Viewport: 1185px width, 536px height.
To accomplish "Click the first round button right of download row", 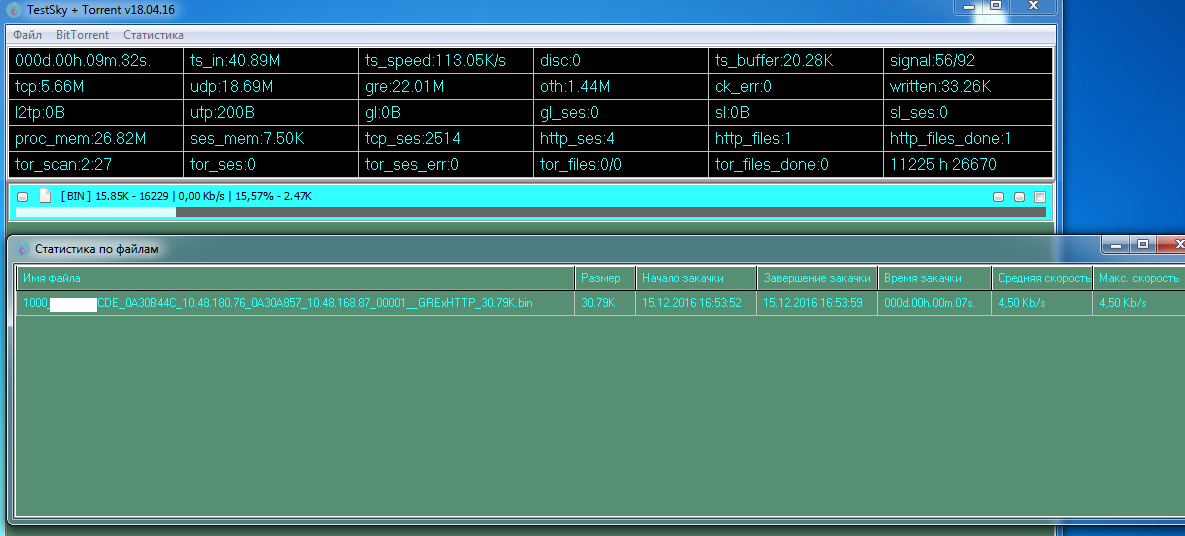I will click(x=998, y=197).
